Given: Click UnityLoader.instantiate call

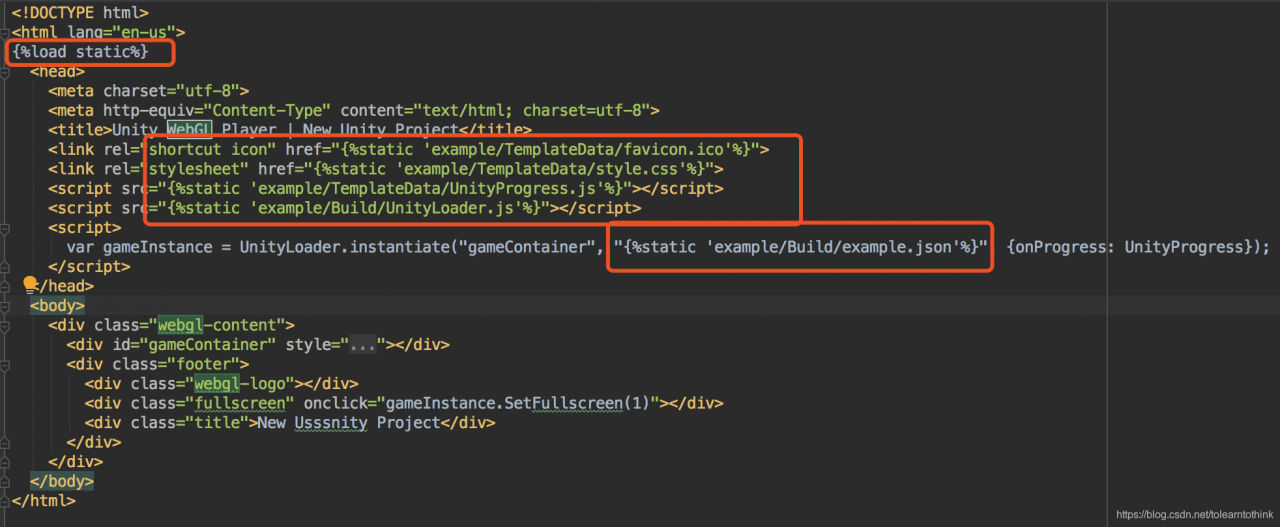Looking at the screenshot, I should pyautogui.click(x=344, y=247).
